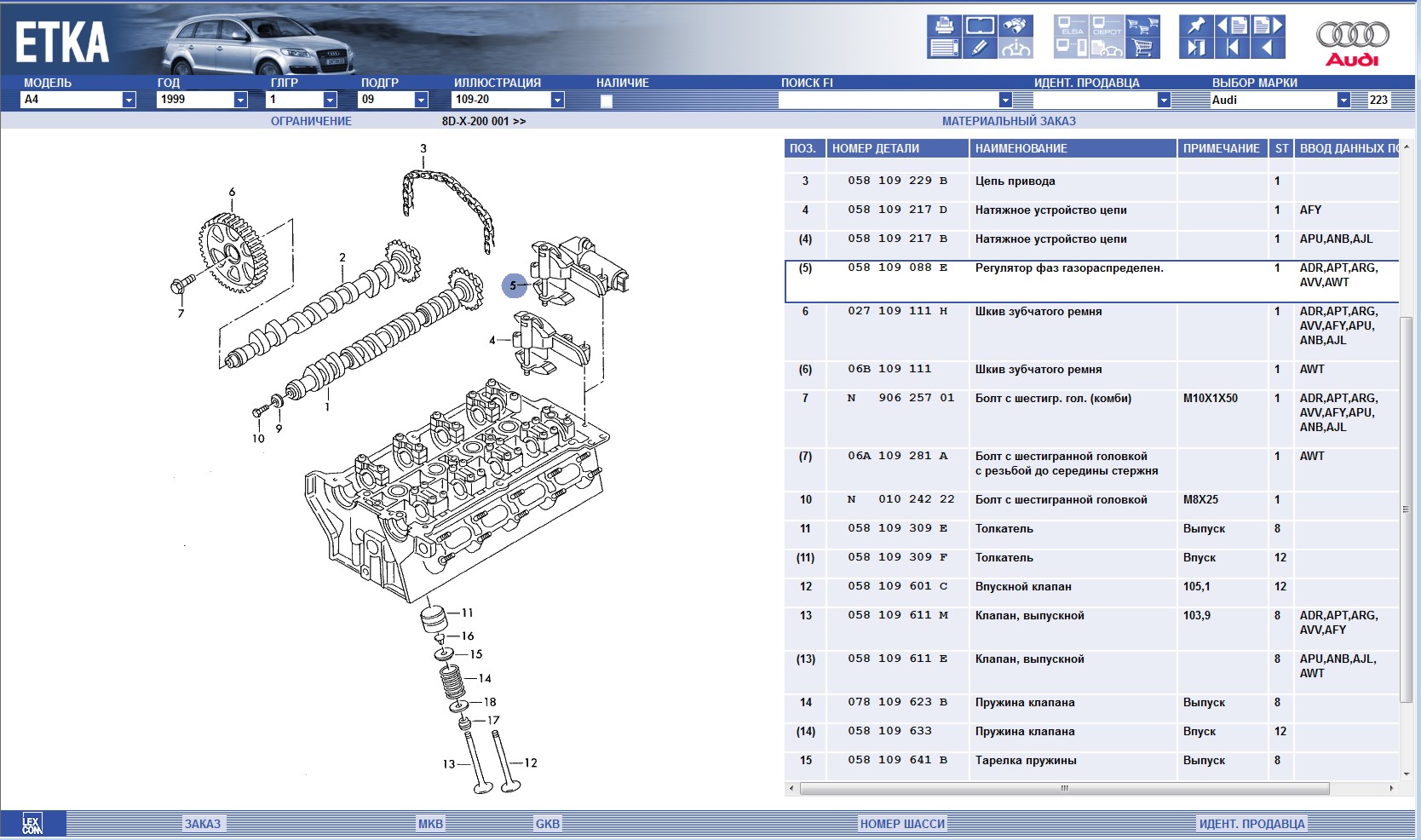Open the ВЫБОР МАРКИ dropdown showing Audi
Screen dimensions: 1421x840
(1343, 100)
